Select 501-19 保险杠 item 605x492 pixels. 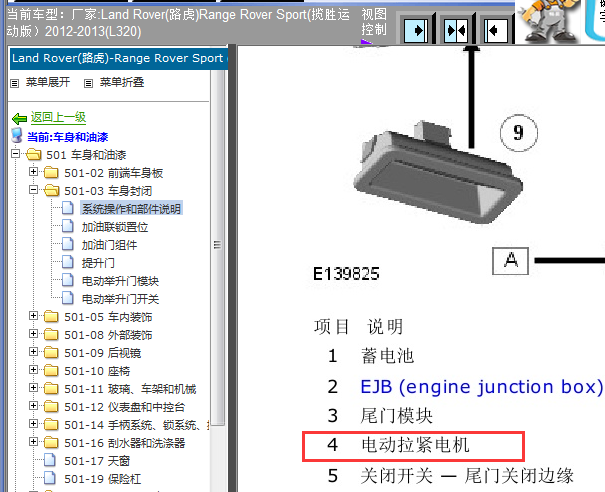click(x=103, y=479)
